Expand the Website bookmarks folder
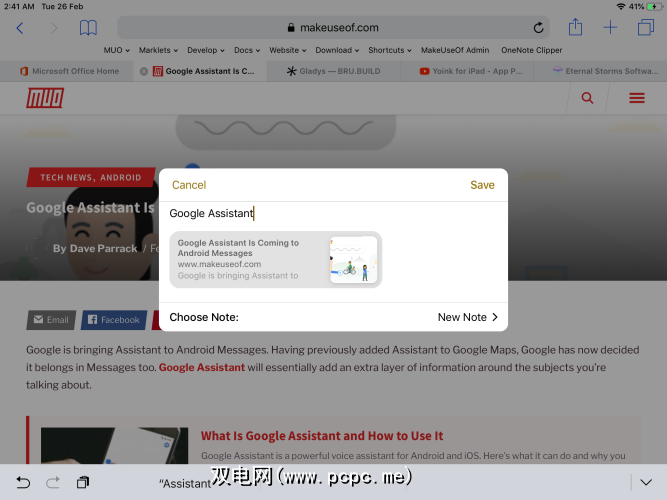 pyautogui.click(x=288, y=50)
